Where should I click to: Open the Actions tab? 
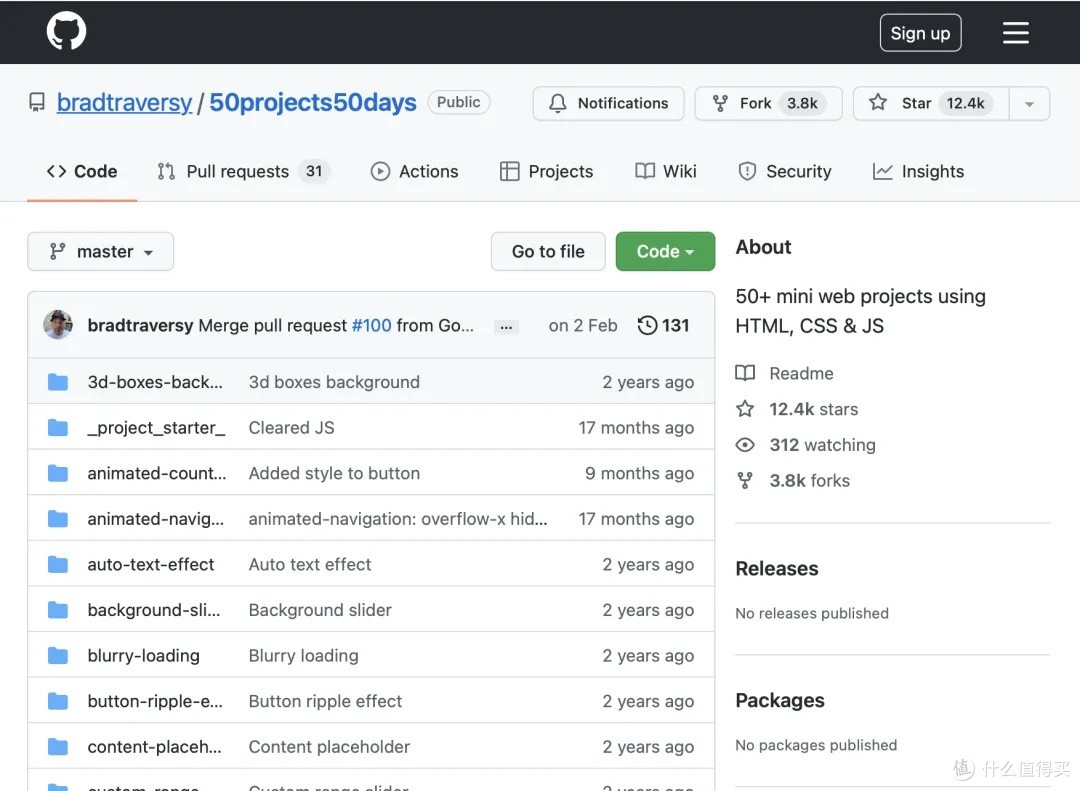[414, 172]
